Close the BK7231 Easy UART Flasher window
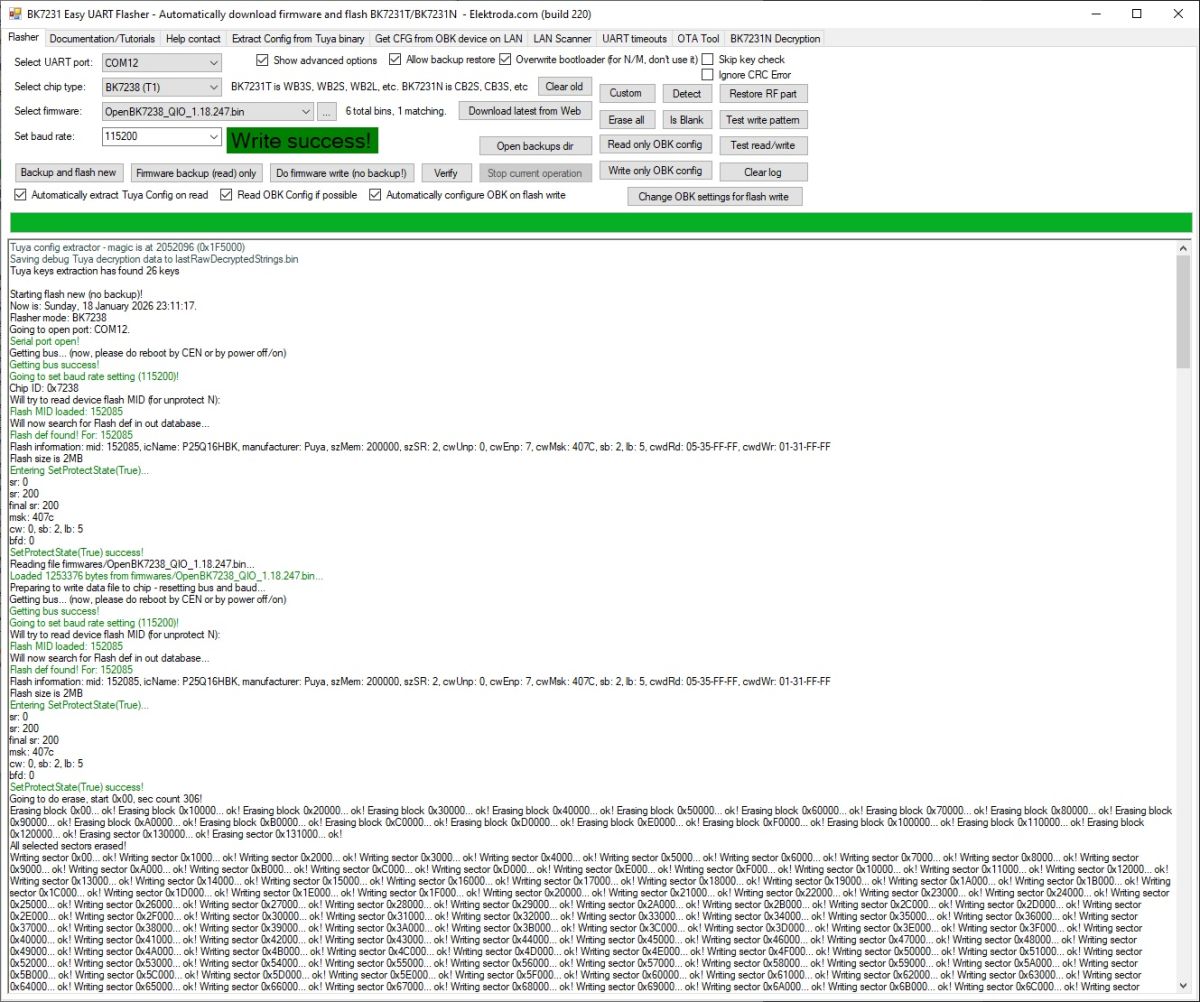The width and height of the screenshot is (1200, 1002). (1179, 14)
